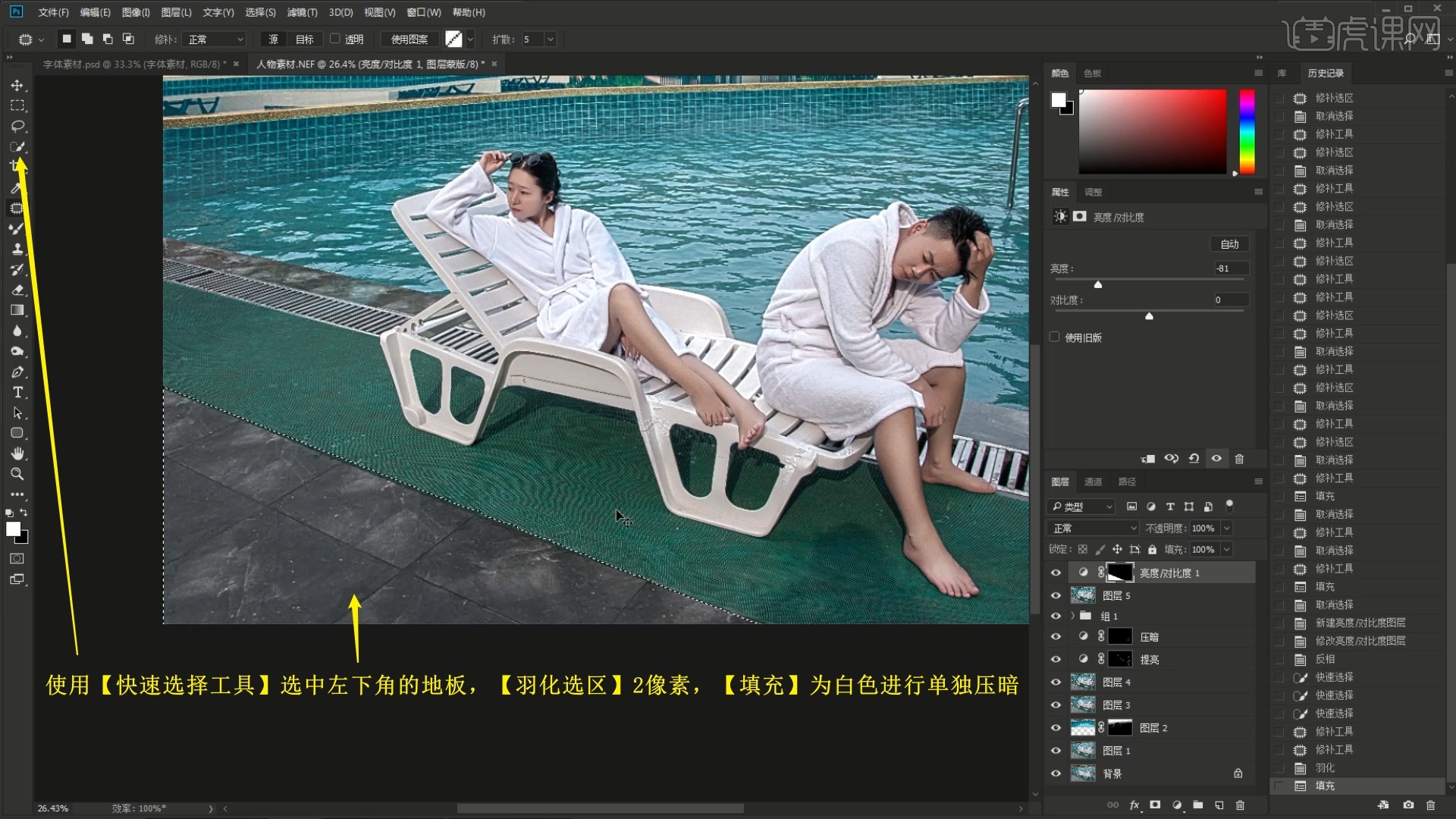Expand the 组 1 layer group
Viewport: 1456px width, 819px height.
point(1072,616)
